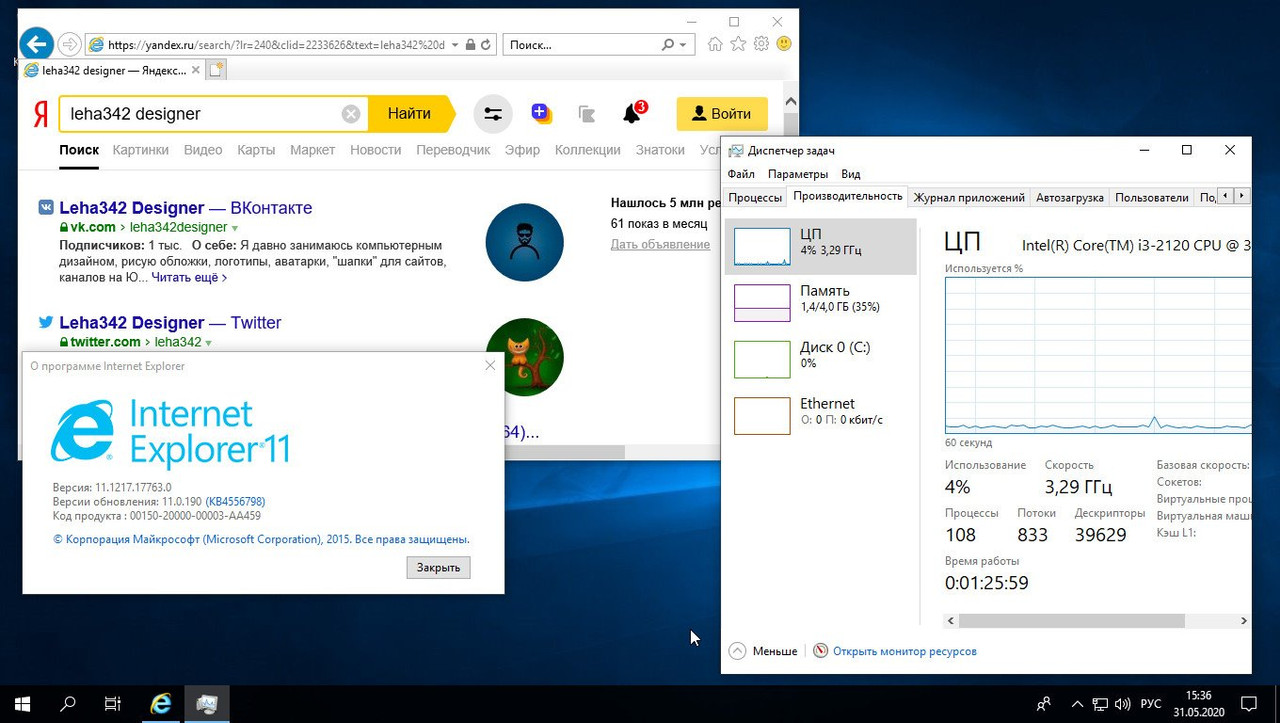
Task: Open a new tab in Internet Explorer
Action: (216, 70)
